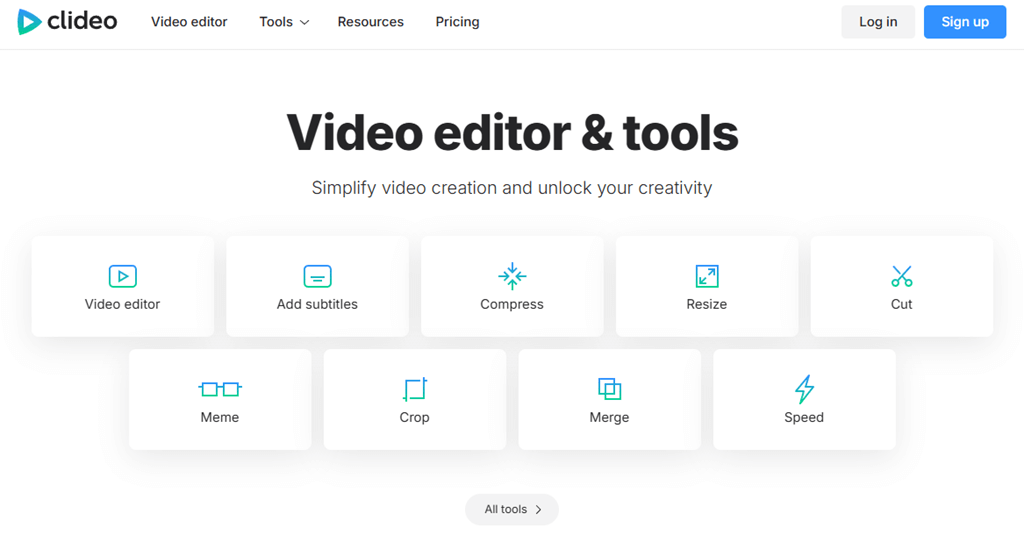Open the All tools button
Screen dimensions: 1024x535
click(x=512, y=510)
